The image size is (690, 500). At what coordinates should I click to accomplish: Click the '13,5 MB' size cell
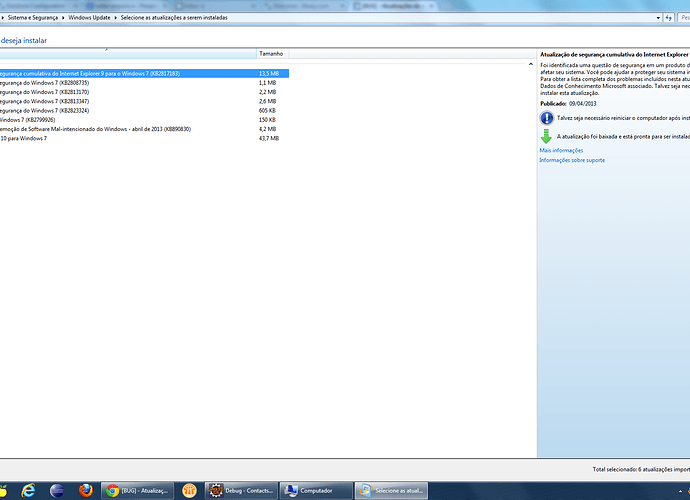click(x=269, y=74)
